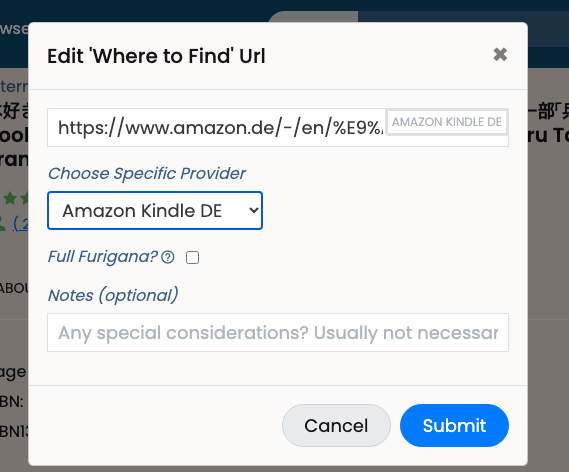569x472 pixels.
Task: Select the partially hidden ABOUT tab at left
Action: click(x=14, y=288)
